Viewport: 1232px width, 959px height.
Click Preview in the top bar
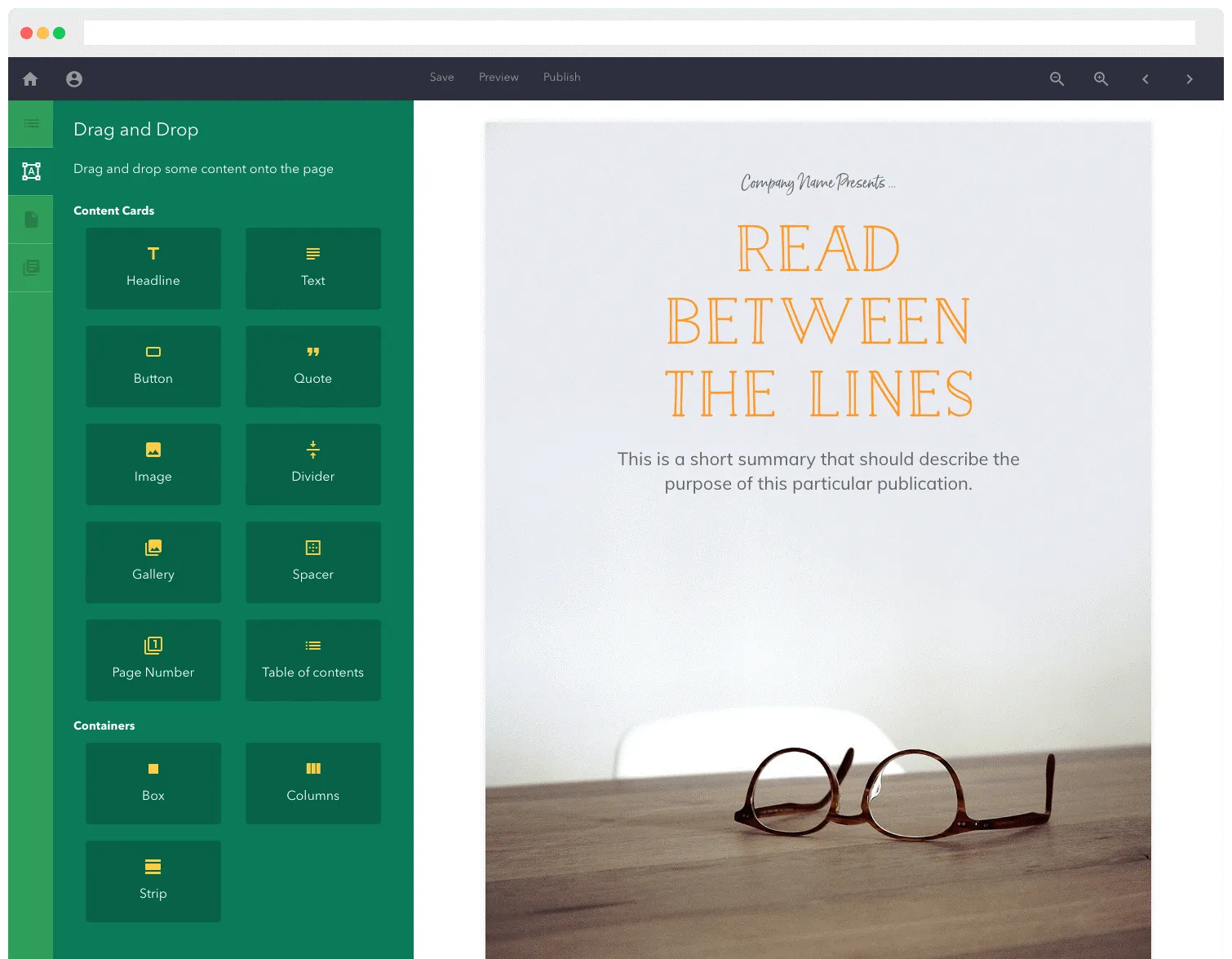point(499,78)
